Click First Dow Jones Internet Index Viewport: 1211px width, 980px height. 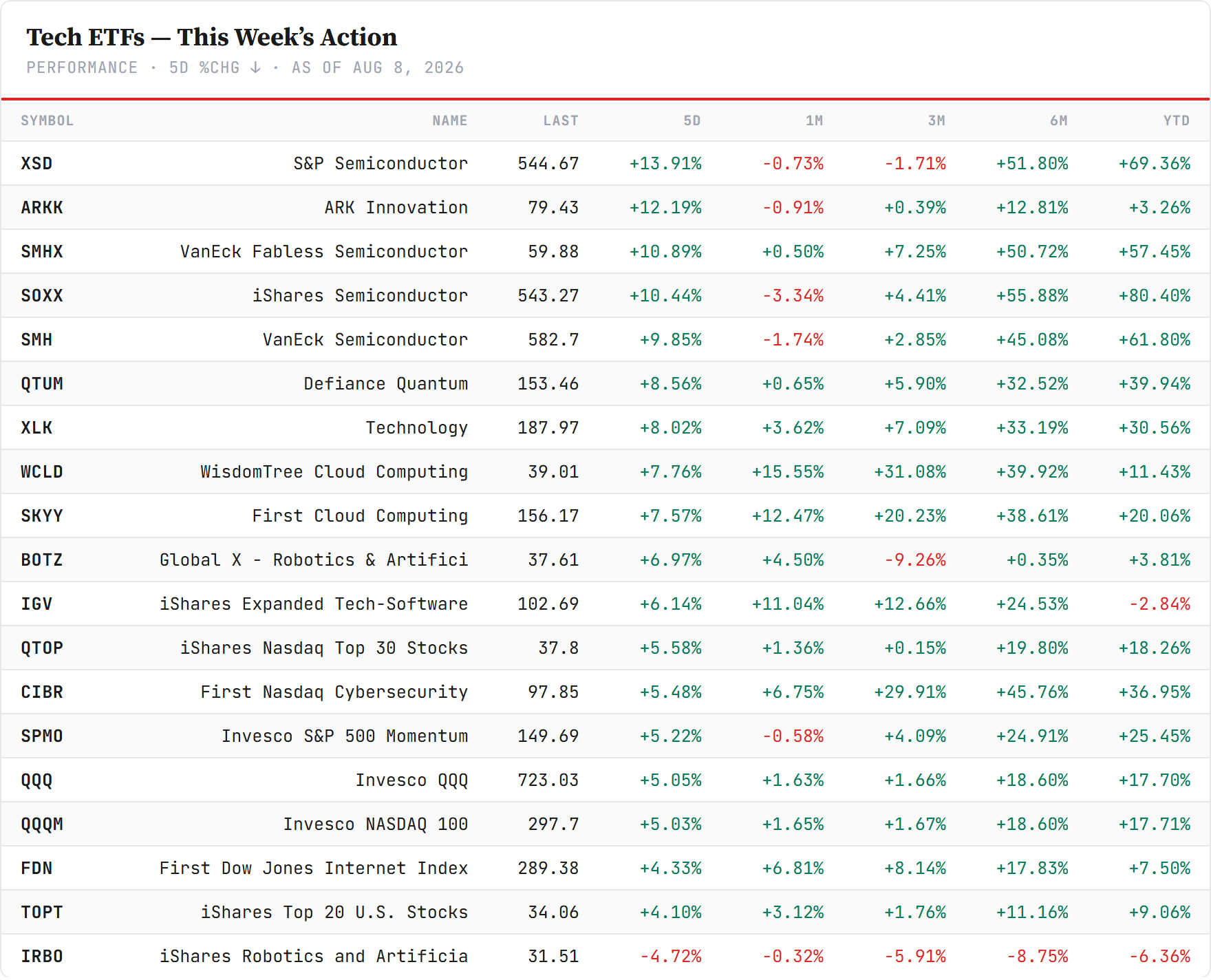click(314, 869)
